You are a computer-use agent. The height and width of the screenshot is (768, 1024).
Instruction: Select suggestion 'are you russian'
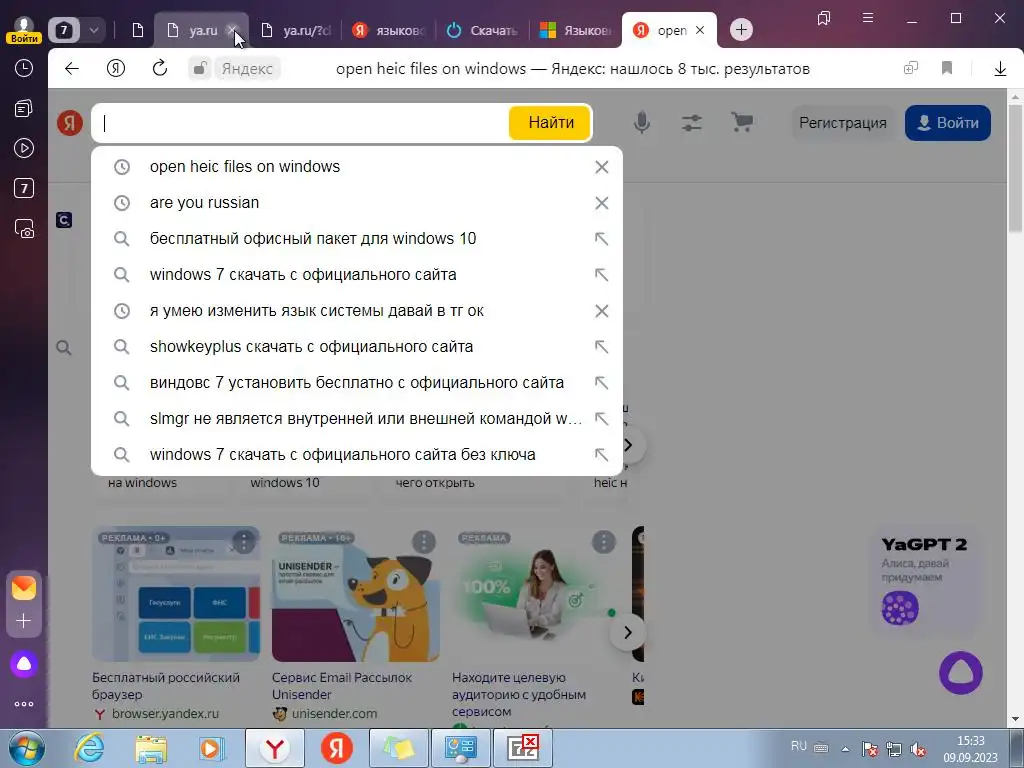[x=204, y=203]
